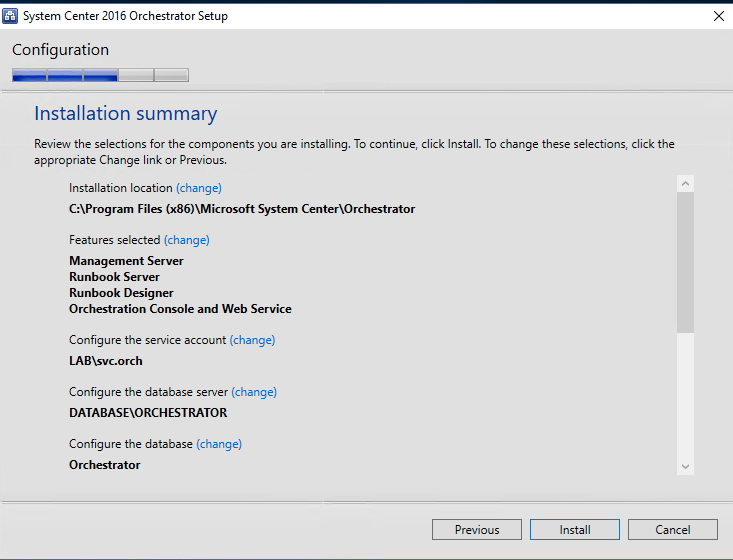Start installation with the Install button
Screen dimensions: 733x560
click(575, 530)
